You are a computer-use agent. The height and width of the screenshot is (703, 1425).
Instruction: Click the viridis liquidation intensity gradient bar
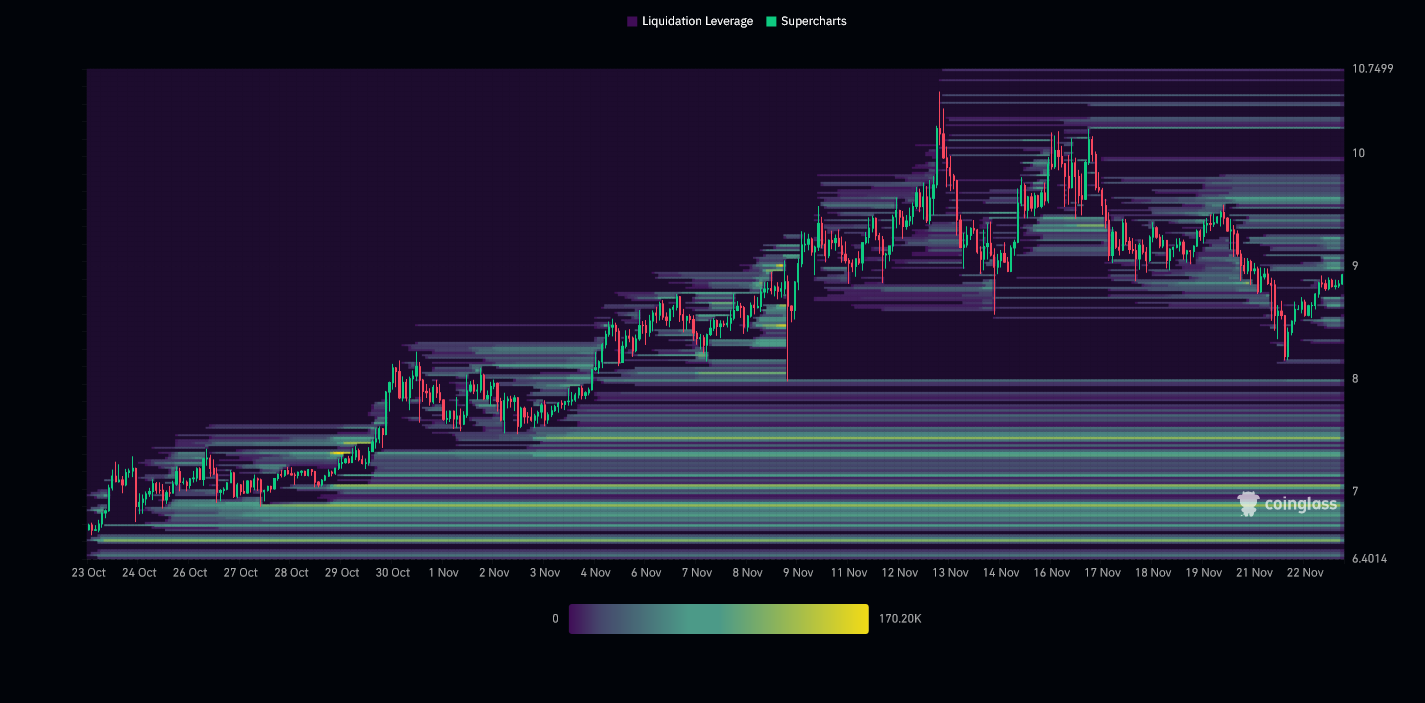pyautogui.click(x=718, y=618)
